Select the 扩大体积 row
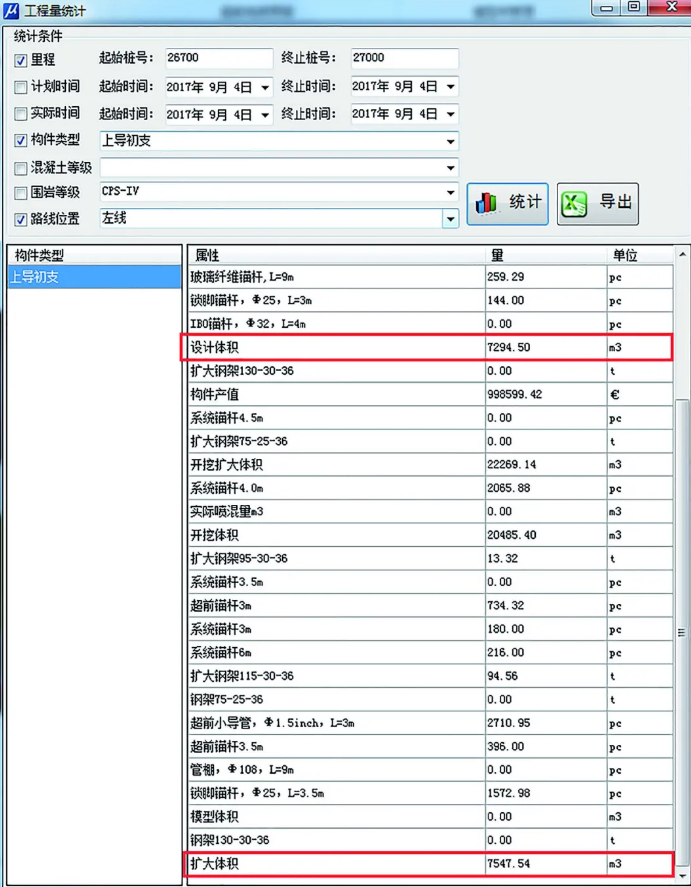 click(x=431, y=864)
